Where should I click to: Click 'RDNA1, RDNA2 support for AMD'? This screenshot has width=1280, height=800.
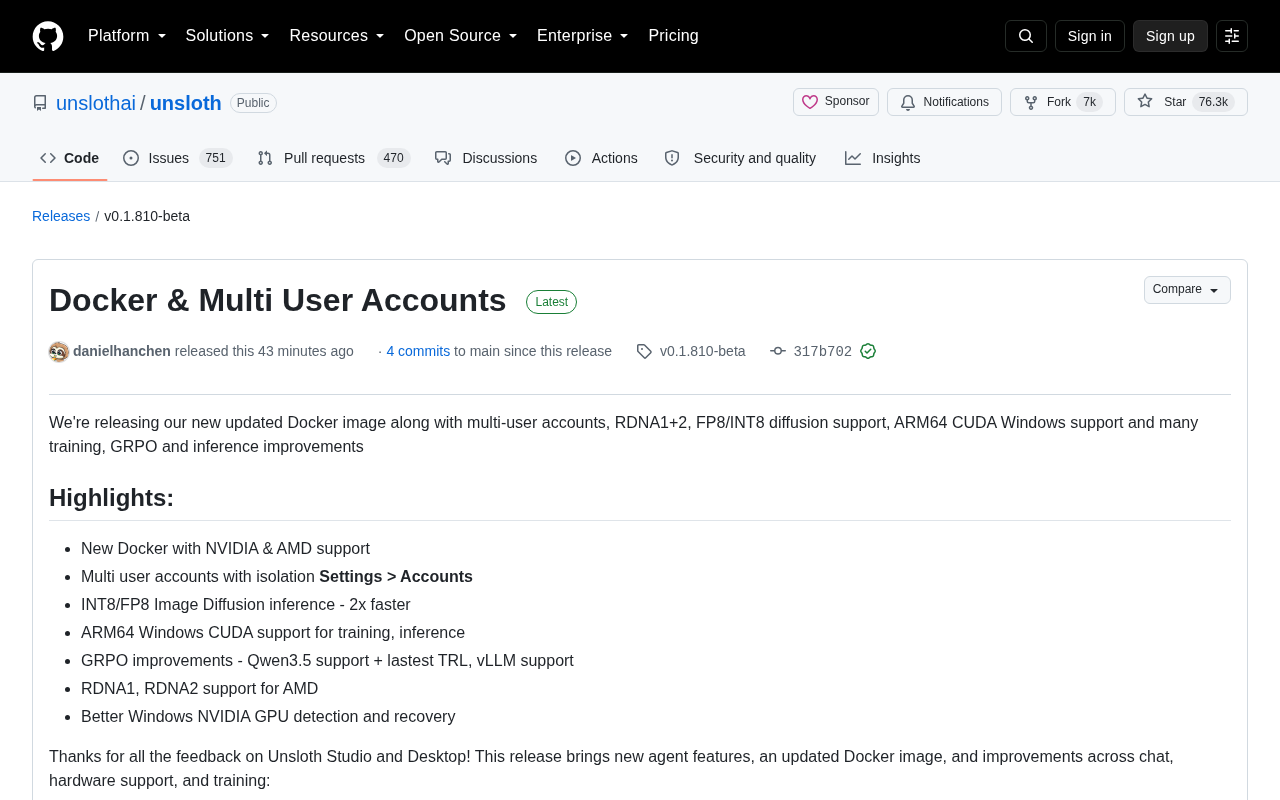(199, 689)
